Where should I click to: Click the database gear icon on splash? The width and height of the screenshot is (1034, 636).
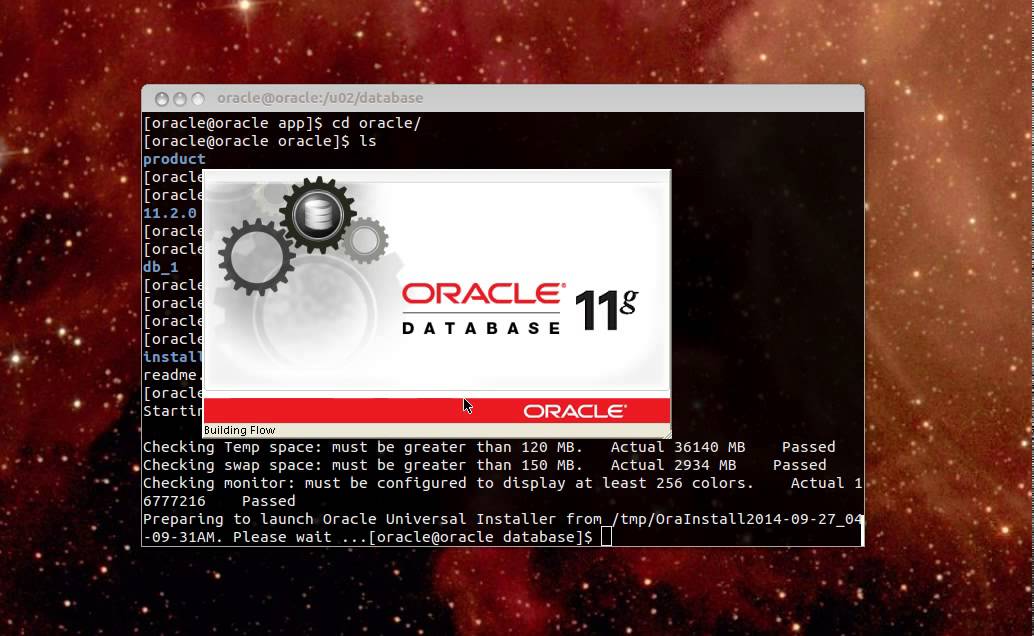tap(318, 214)
